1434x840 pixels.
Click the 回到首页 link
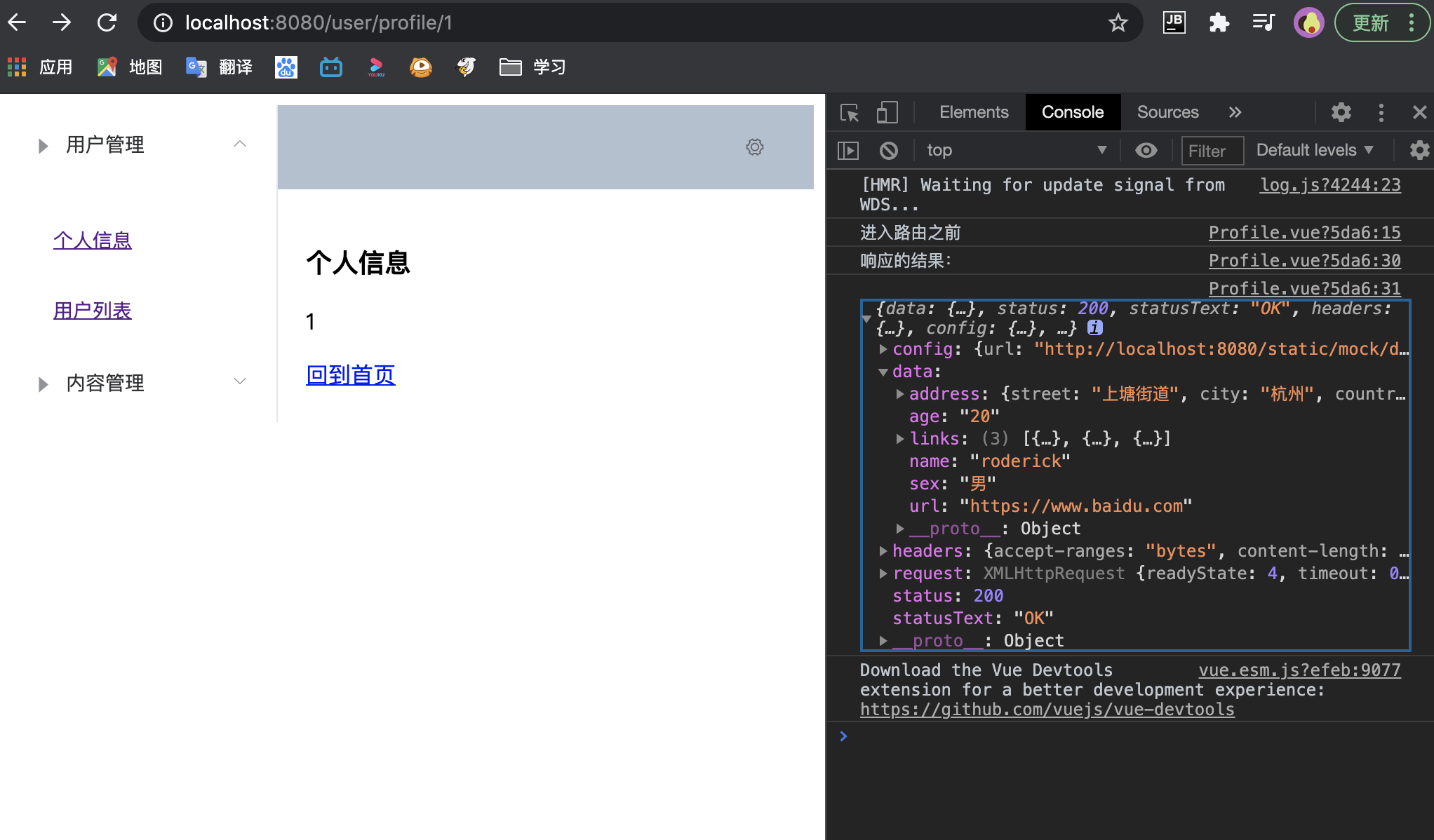350,375
